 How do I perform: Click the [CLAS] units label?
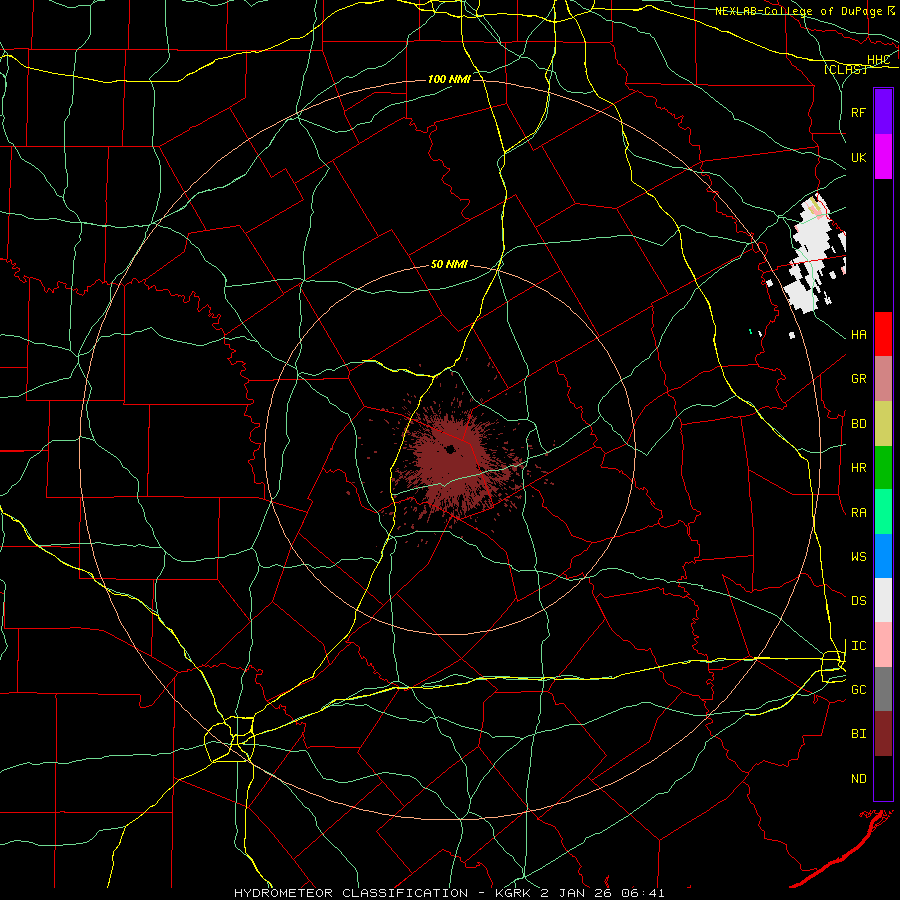point(845,70)
